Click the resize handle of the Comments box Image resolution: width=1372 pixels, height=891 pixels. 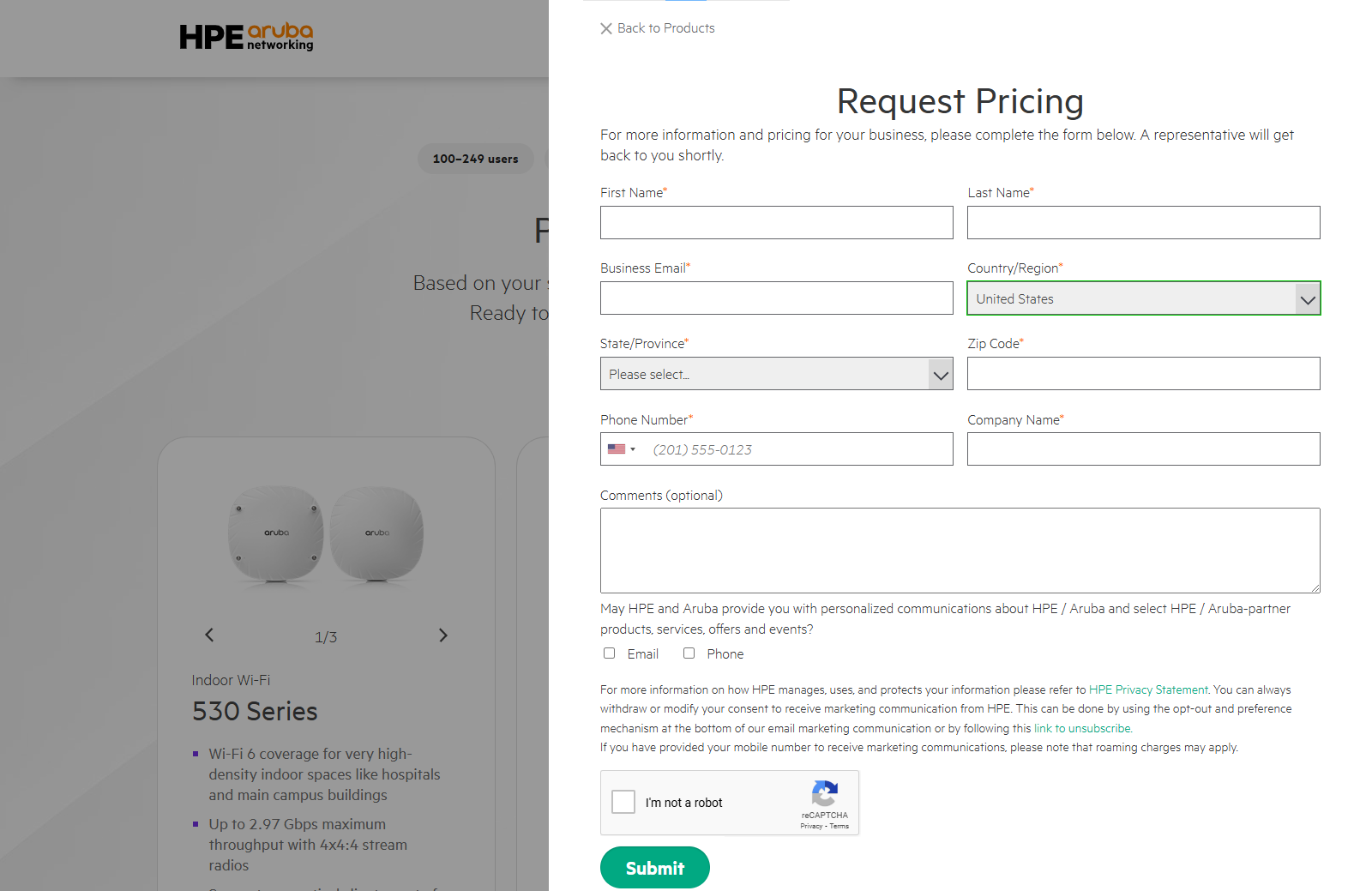point(1316,587)
